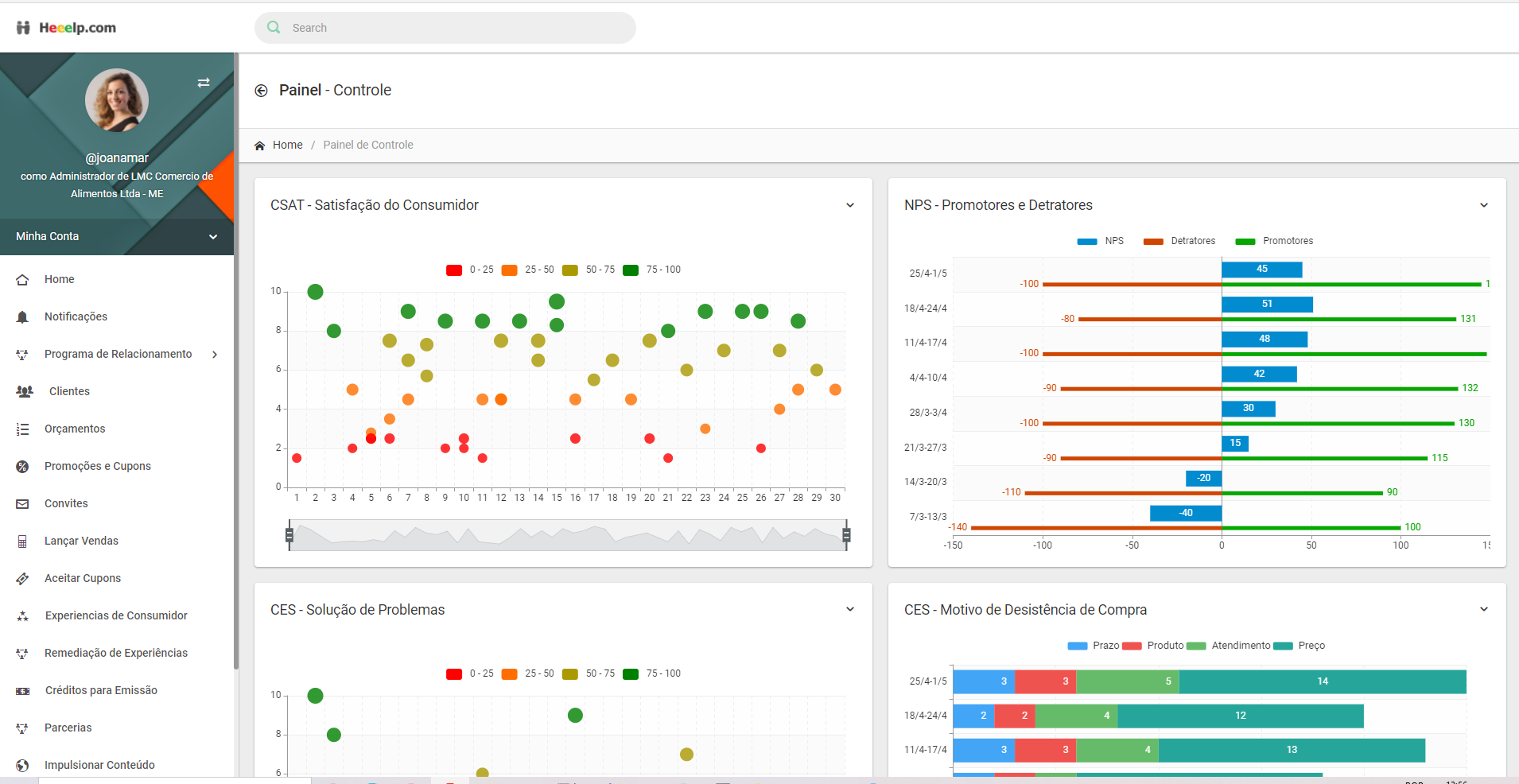Click the Aceitar Cupons ticket icon
The width and height of the screenshot is (1519, 784).
pos(22,578)
